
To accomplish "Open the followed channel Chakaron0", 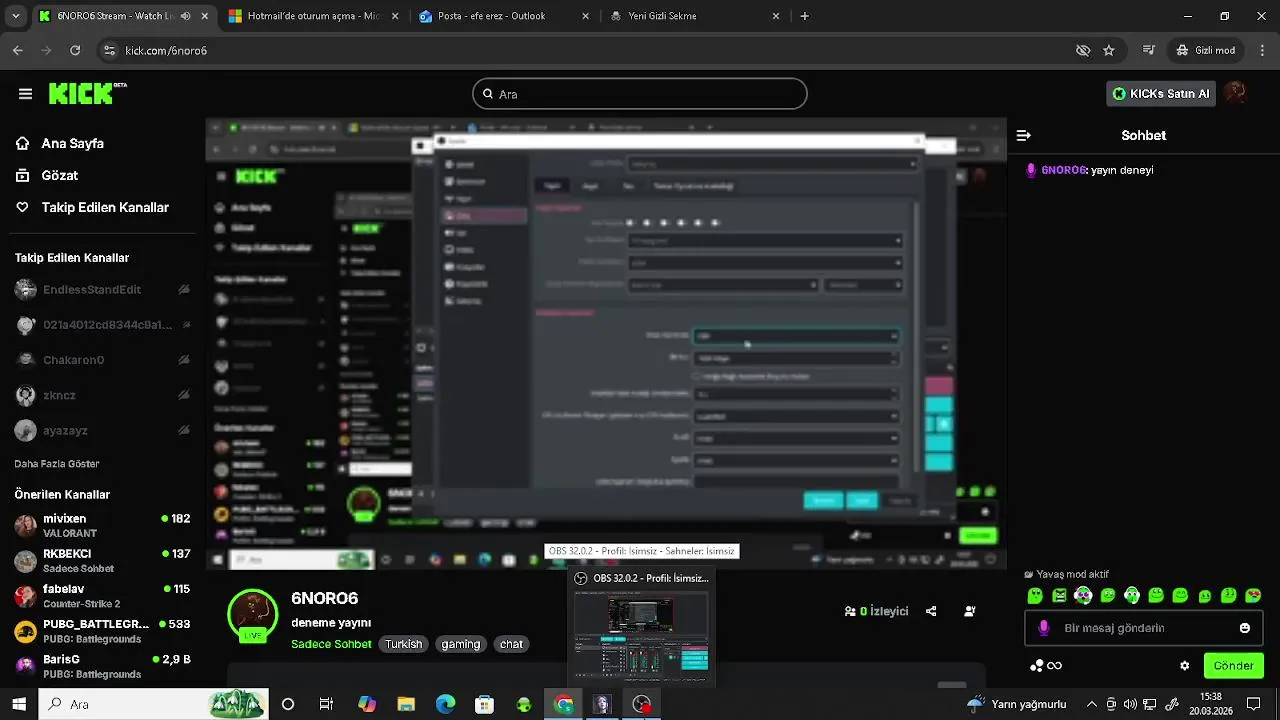I will [x=103, y=360].
